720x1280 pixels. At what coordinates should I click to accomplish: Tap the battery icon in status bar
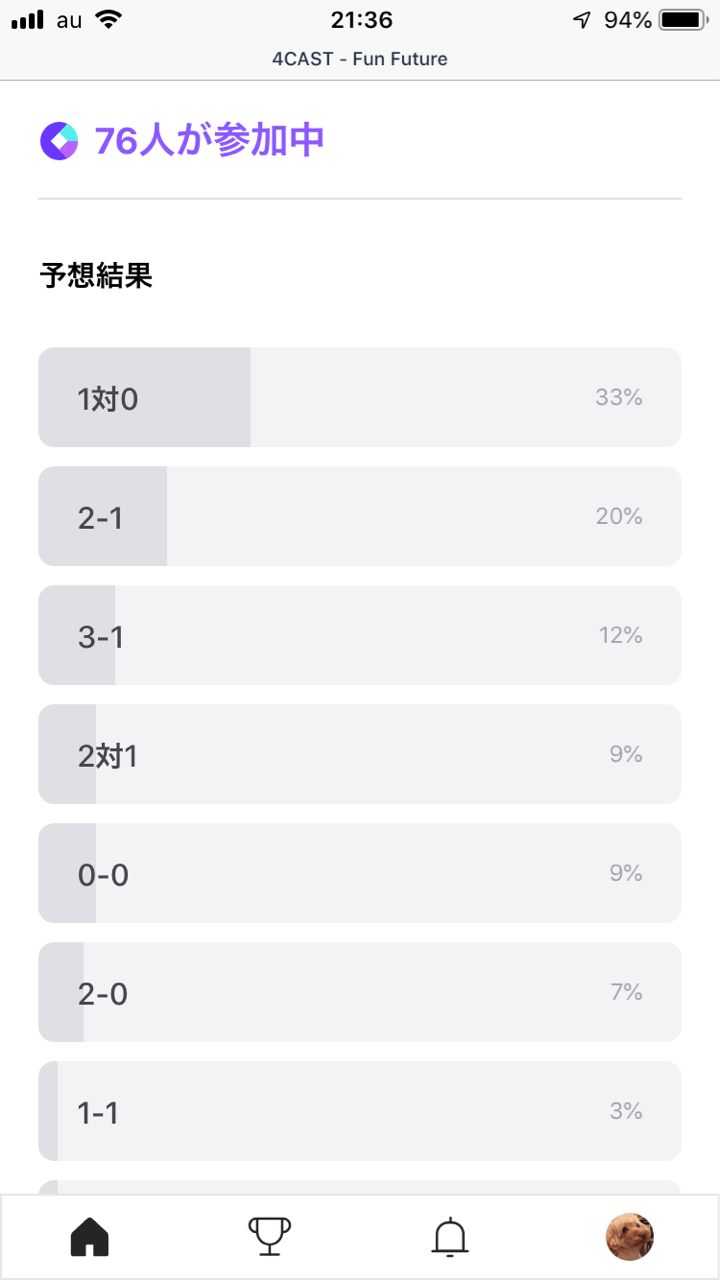683,20
